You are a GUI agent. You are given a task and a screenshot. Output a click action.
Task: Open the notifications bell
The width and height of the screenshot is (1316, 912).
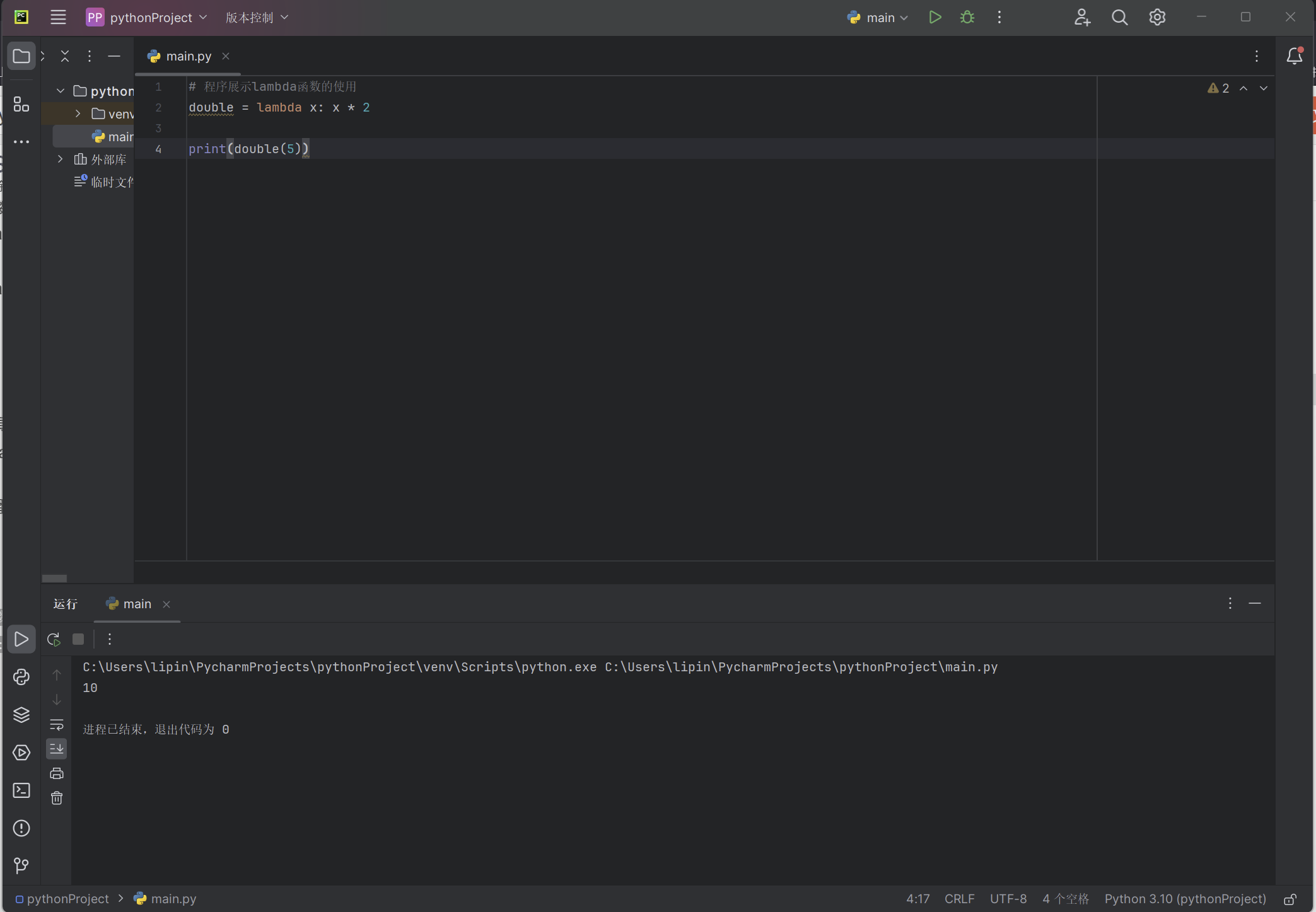pyautogui.click(x=1295, y=56)
